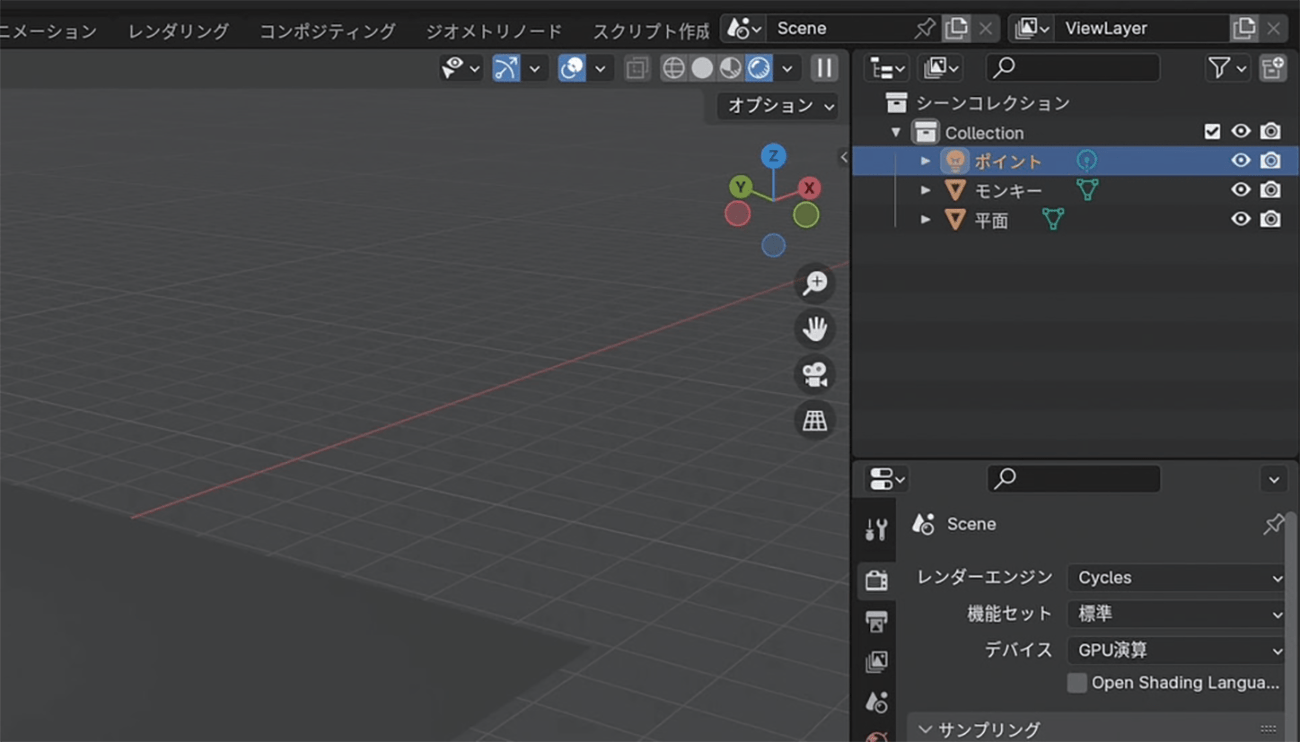Toggle viewport overlays display
The width and height of the screenshot is (1300, 742).
572,67
